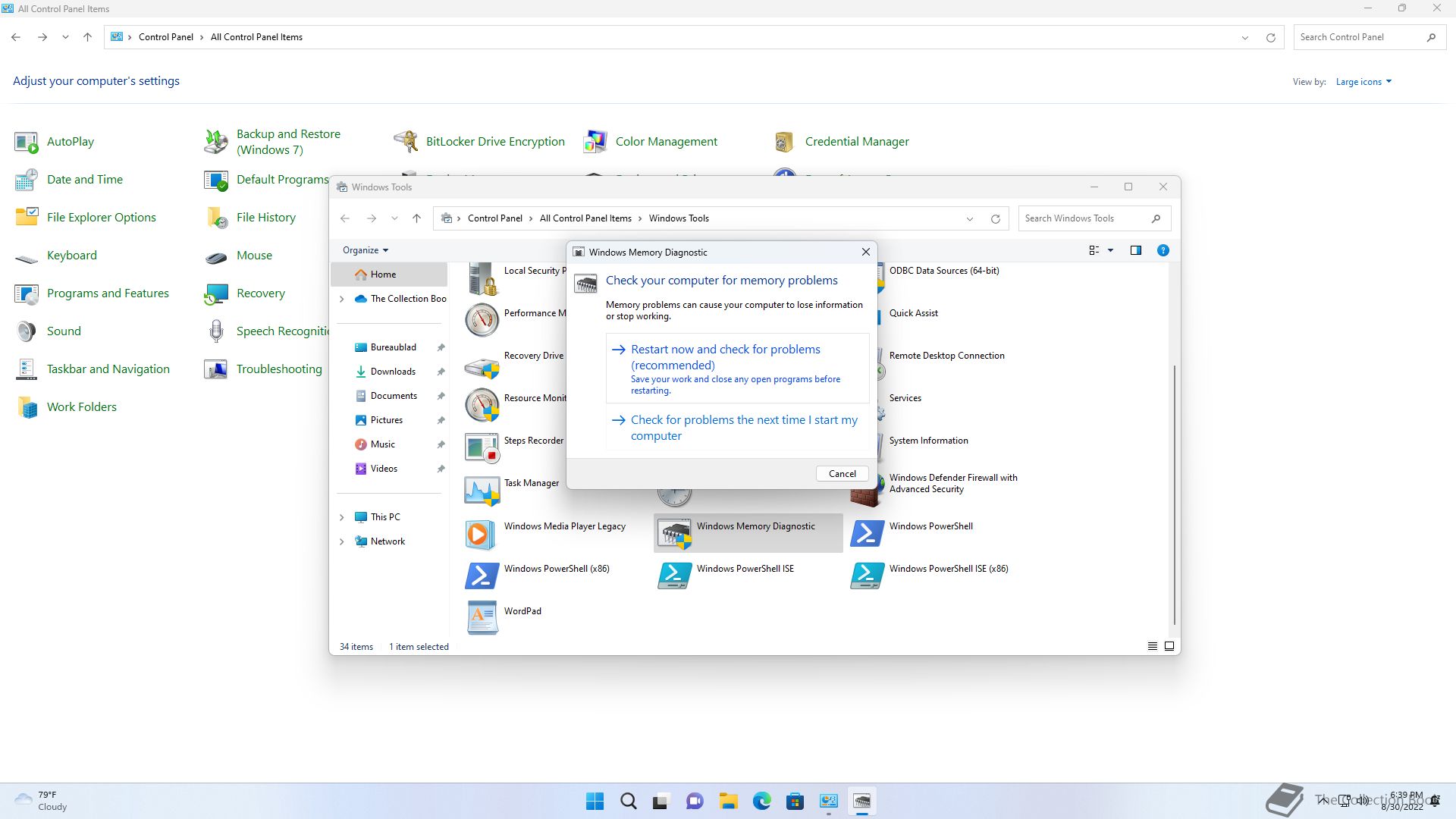This screenshot has height=819, width=1456.
Task: Switch to large icons view in Windows Tools status bar
Action: tap(1169, 646)
